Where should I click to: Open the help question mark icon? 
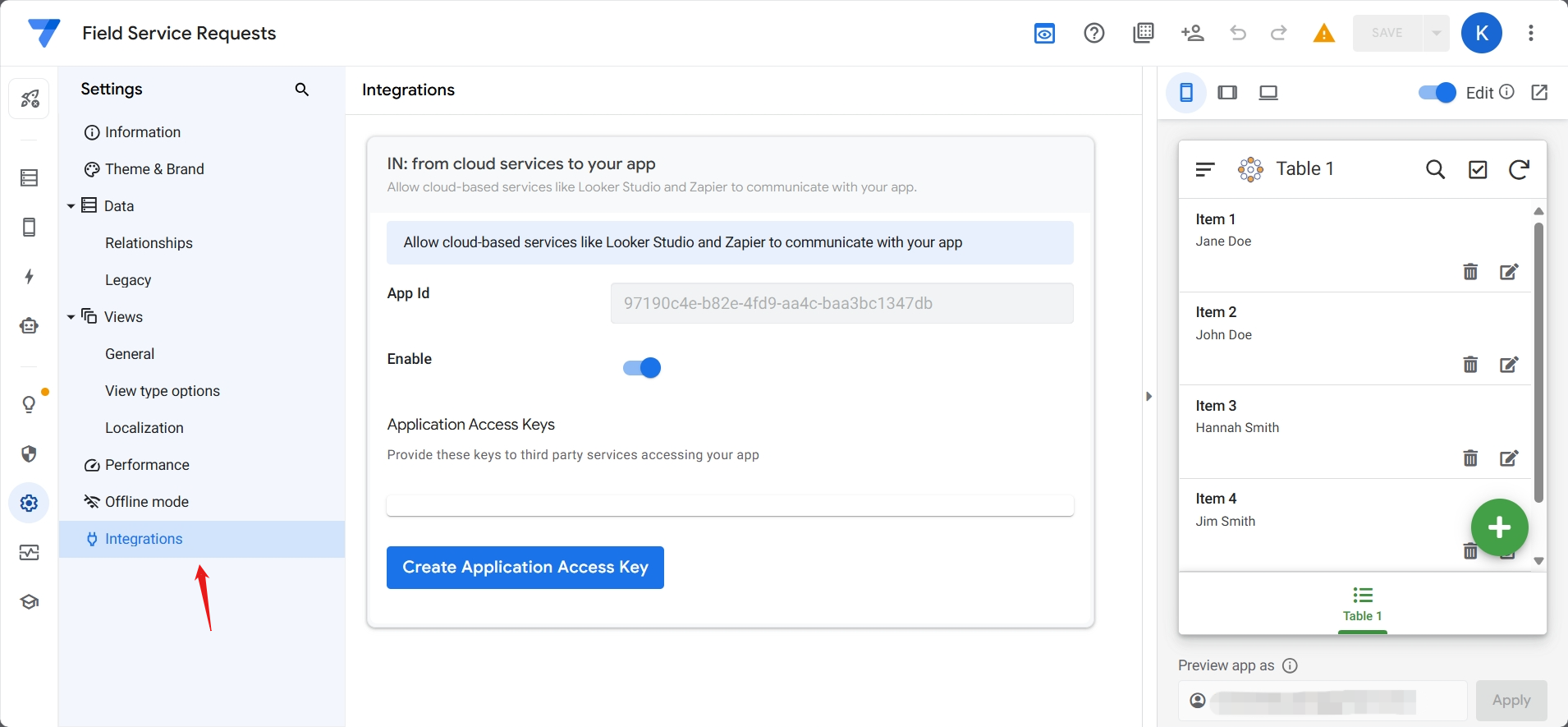pyautogui.click(x=1094, y=33)
